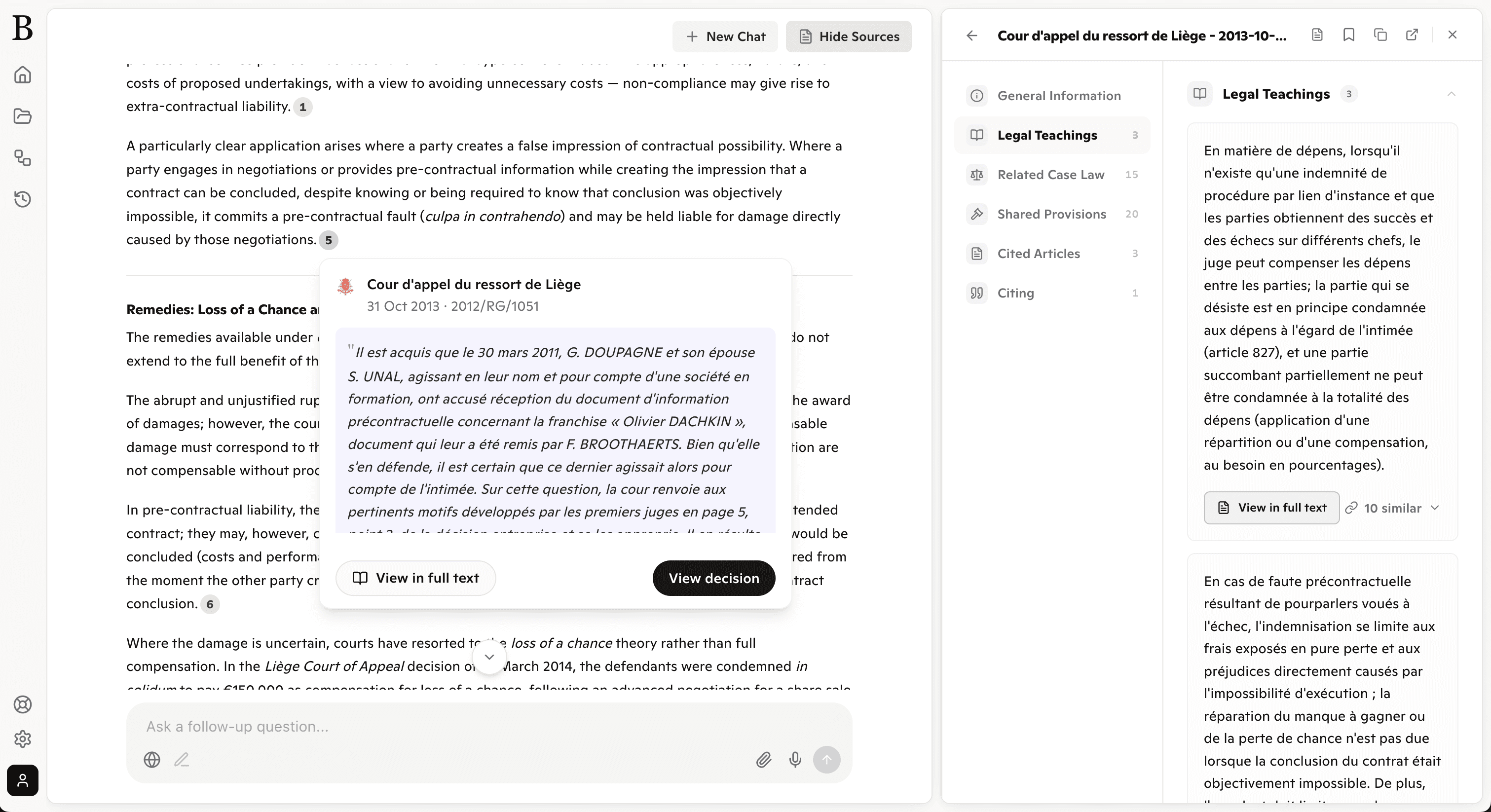Click the copy icon in panel header
This screenshot has height=812, width=1491.
(1380, 35)
